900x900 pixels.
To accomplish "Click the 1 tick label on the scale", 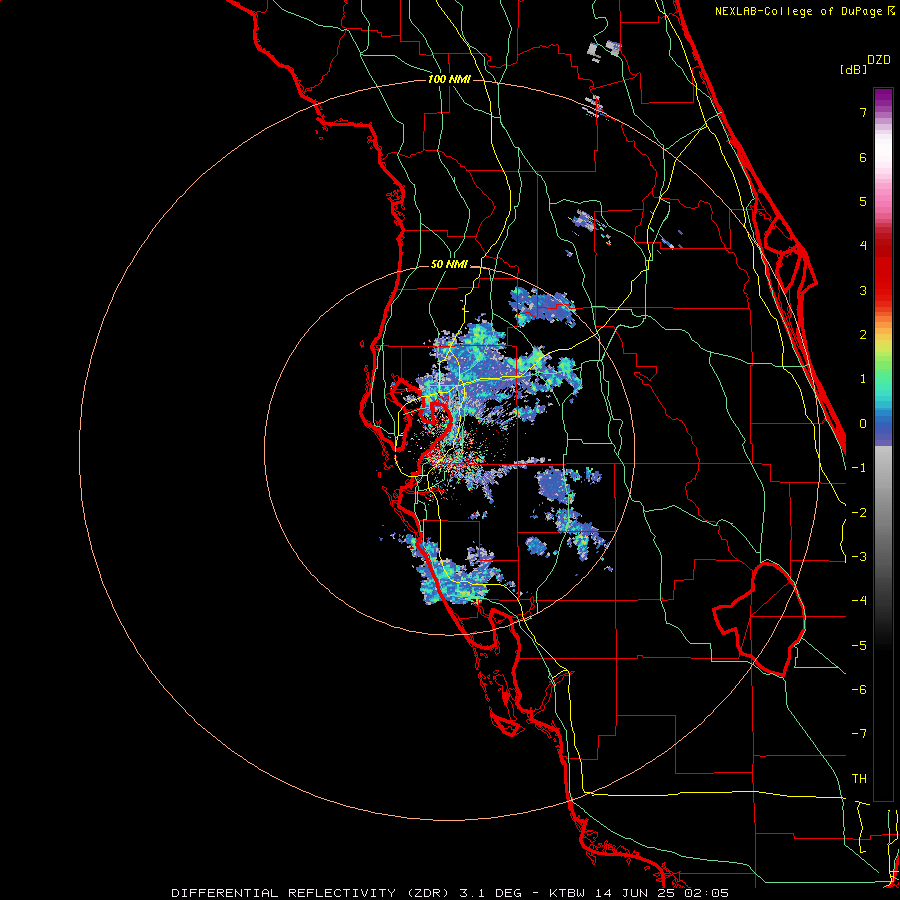I will point(863,379).
